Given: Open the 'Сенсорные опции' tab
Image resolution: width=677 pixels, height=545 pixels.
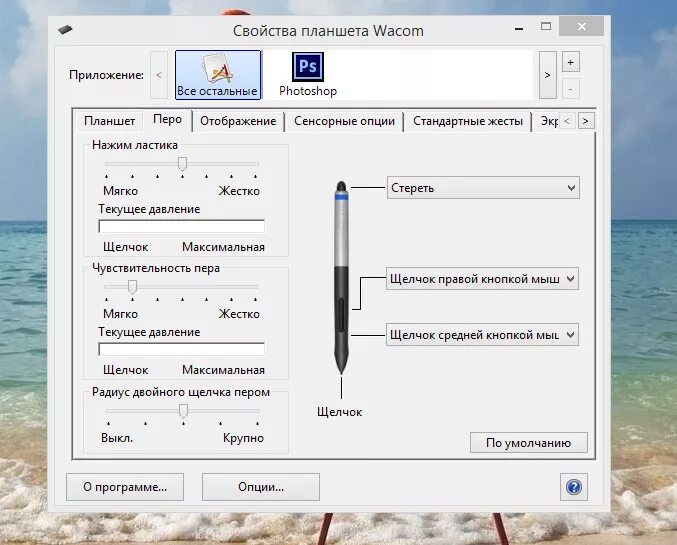Looking at the screenshot, I should click(344, 121).
